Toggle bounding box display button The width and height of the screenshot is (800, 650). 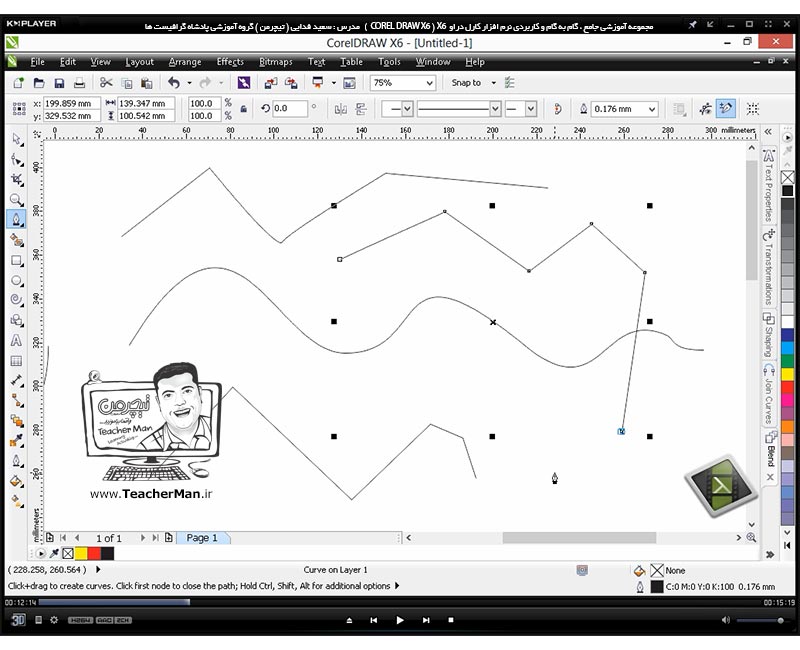[753, 109]
